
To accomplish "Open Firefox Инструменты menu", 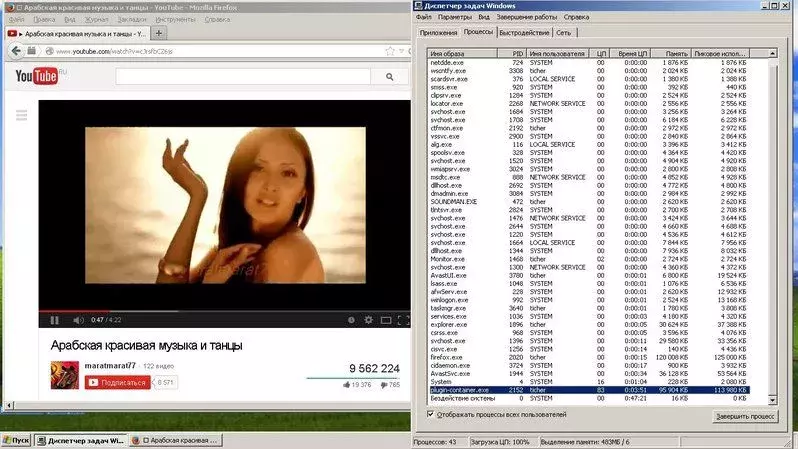I will [x=175, y=19].
